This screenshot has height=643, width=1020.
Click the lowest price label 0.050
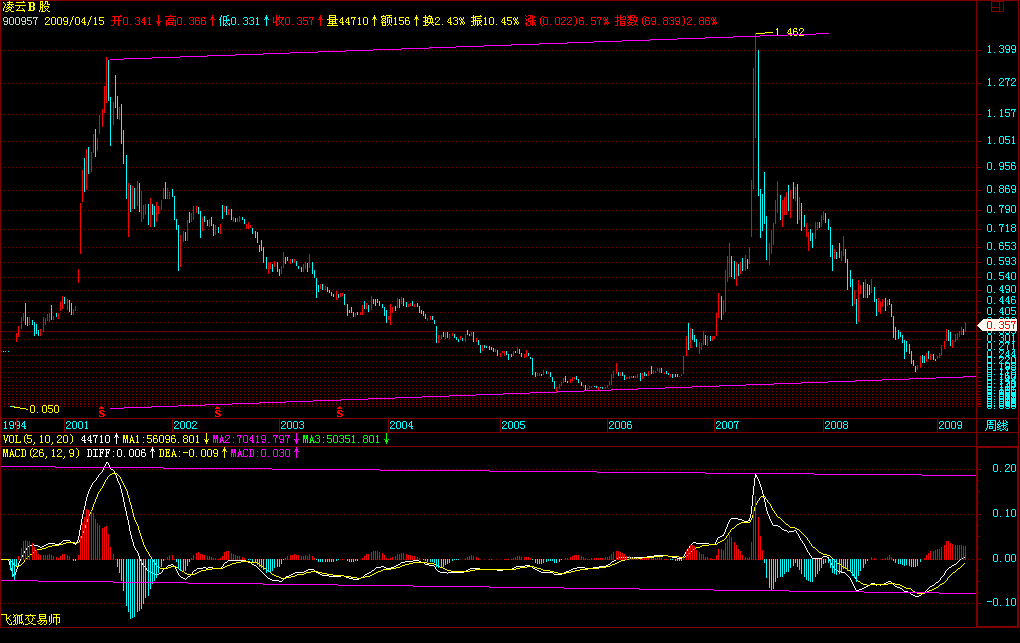44,409
